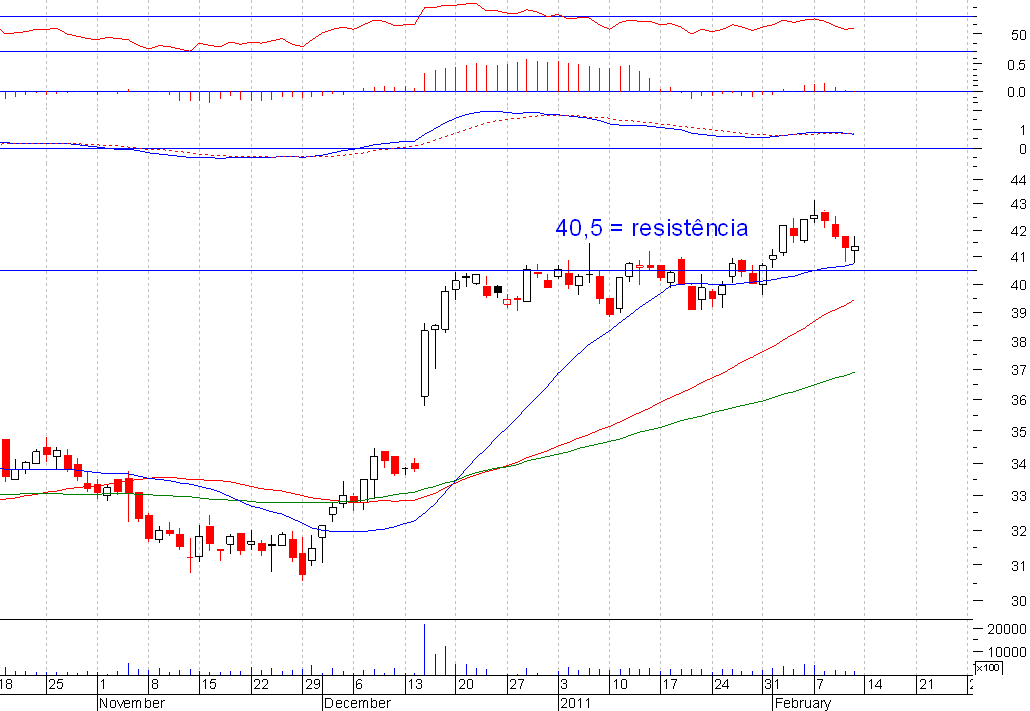Click the 39 price axis label
The width and height of the screenshot is (1030, 711).
[x=1018, y=313]
